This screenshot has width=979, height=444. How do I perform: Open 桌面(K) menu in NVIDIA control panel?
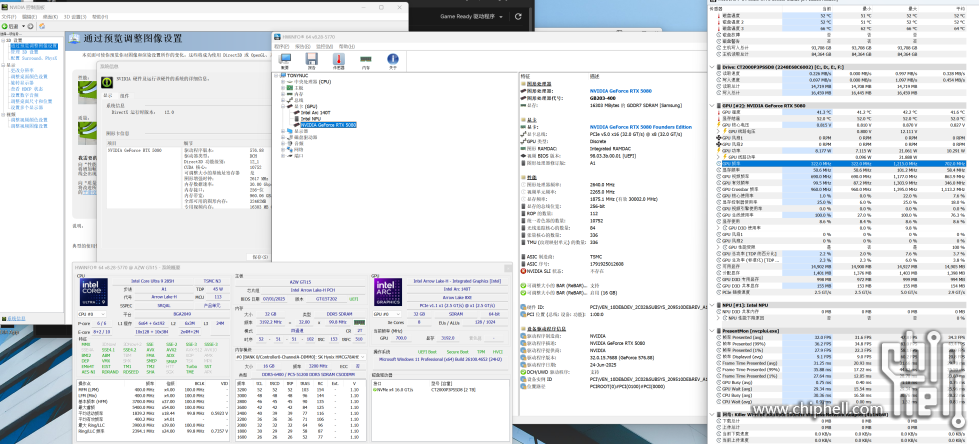coord(51,17)
